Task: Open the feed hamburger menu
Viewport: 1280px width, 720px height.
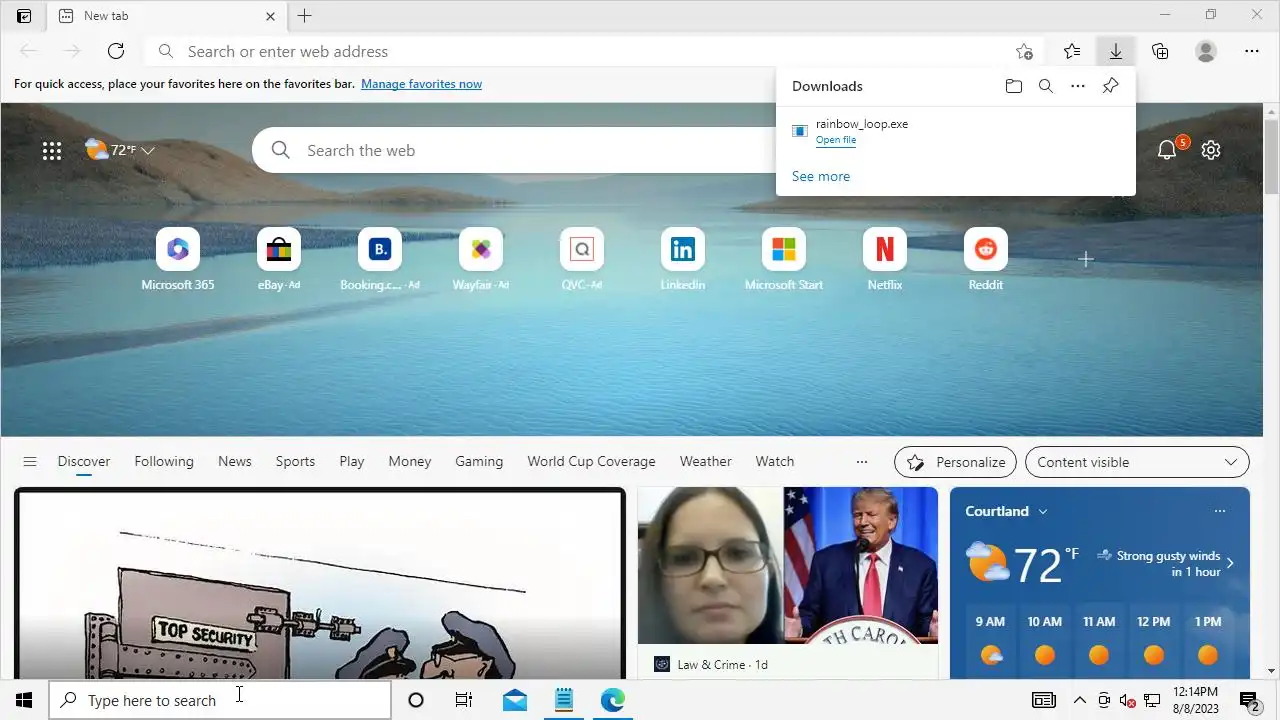Action: coord(30,461)
